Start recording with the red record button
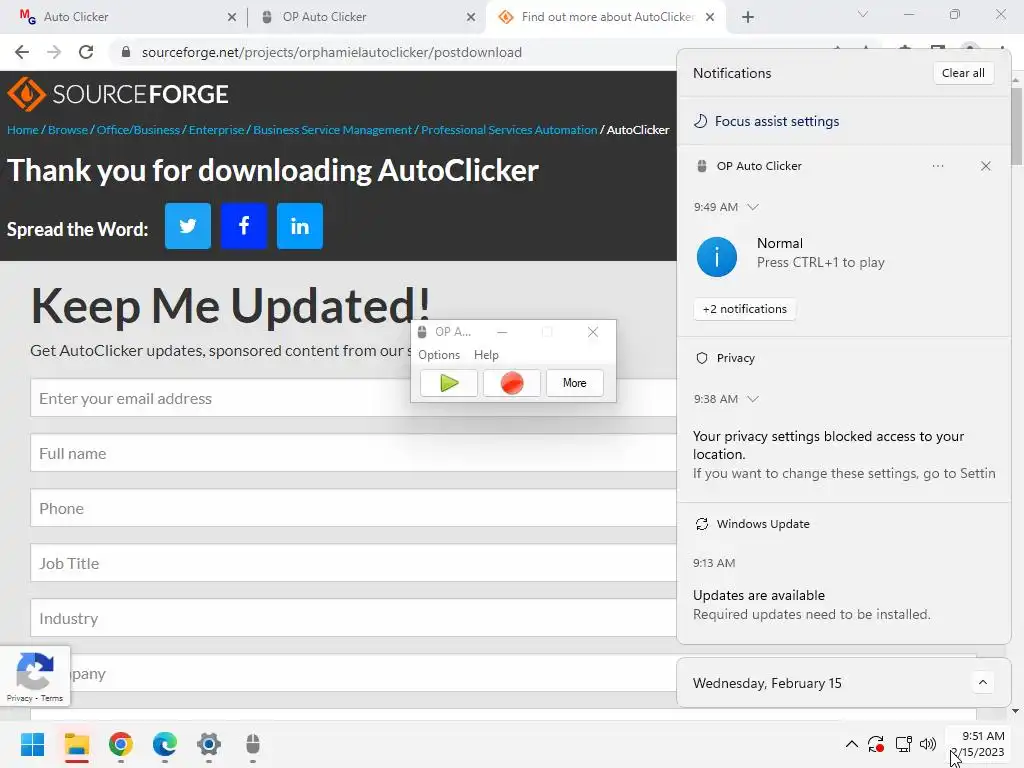 point(512,383)
